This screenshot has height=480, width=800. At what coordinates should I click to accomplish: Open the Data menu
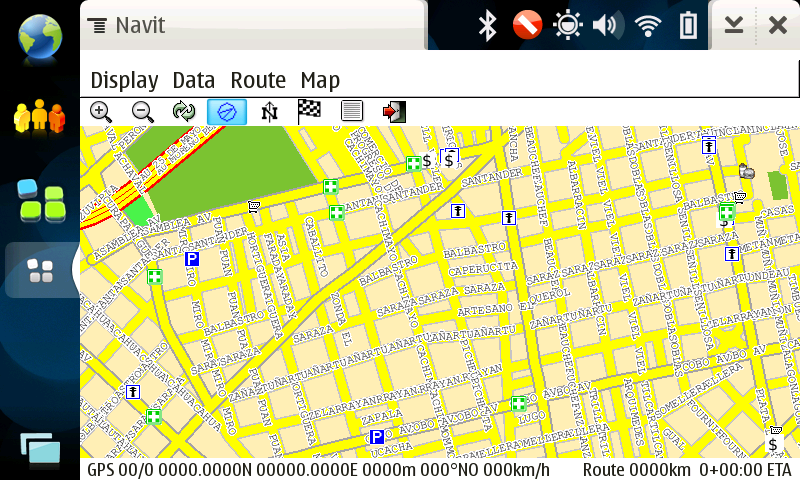pyautogui.click(x=194, y=80)
